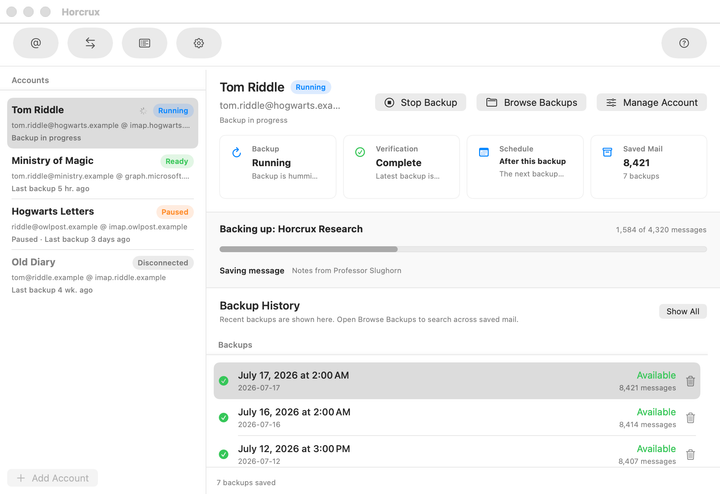This screenshot has width=720, height=494.
Task: Click Available status in July 16 row
Action: [656, 412]
